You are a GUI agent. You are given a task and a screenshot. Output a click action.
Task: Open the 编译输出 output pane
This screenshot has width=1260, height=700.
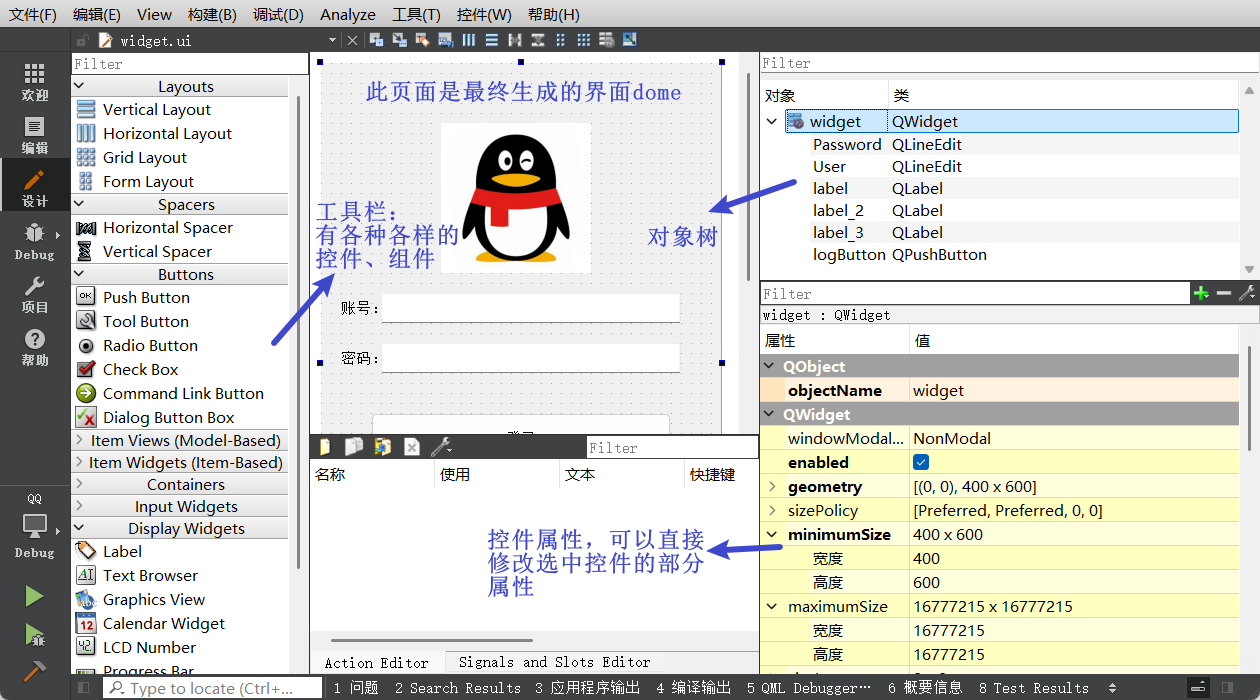coord(693,688)
